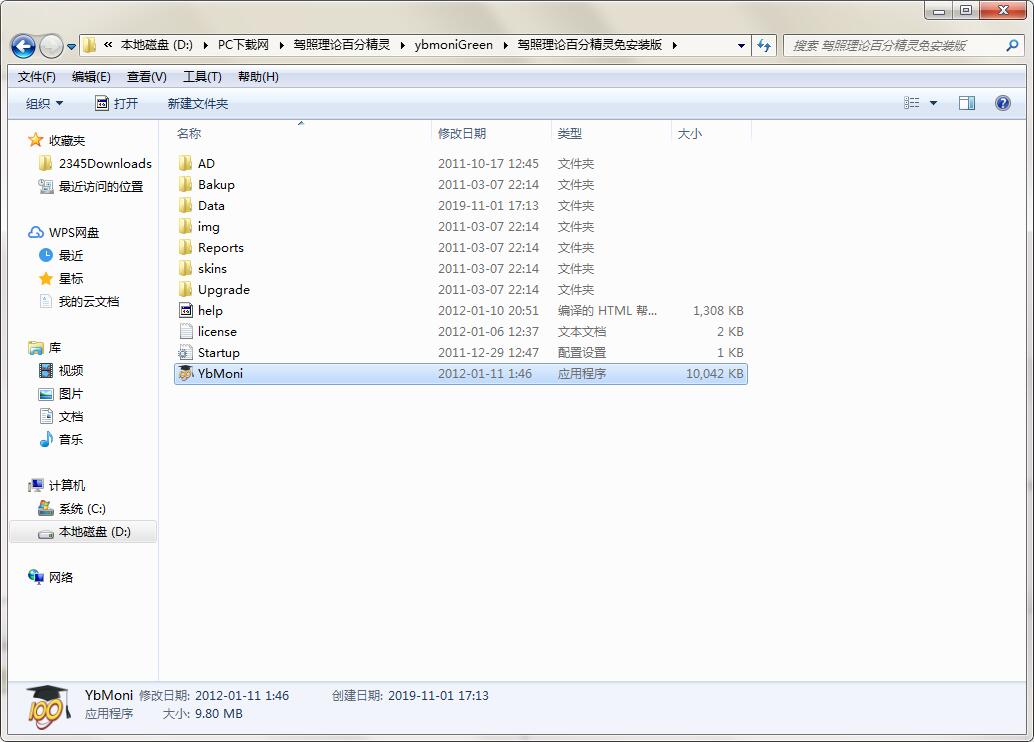Click the Back navigation arrow
The width and height of the screenshot is (1034, 742).
click(x=24, y=46)
